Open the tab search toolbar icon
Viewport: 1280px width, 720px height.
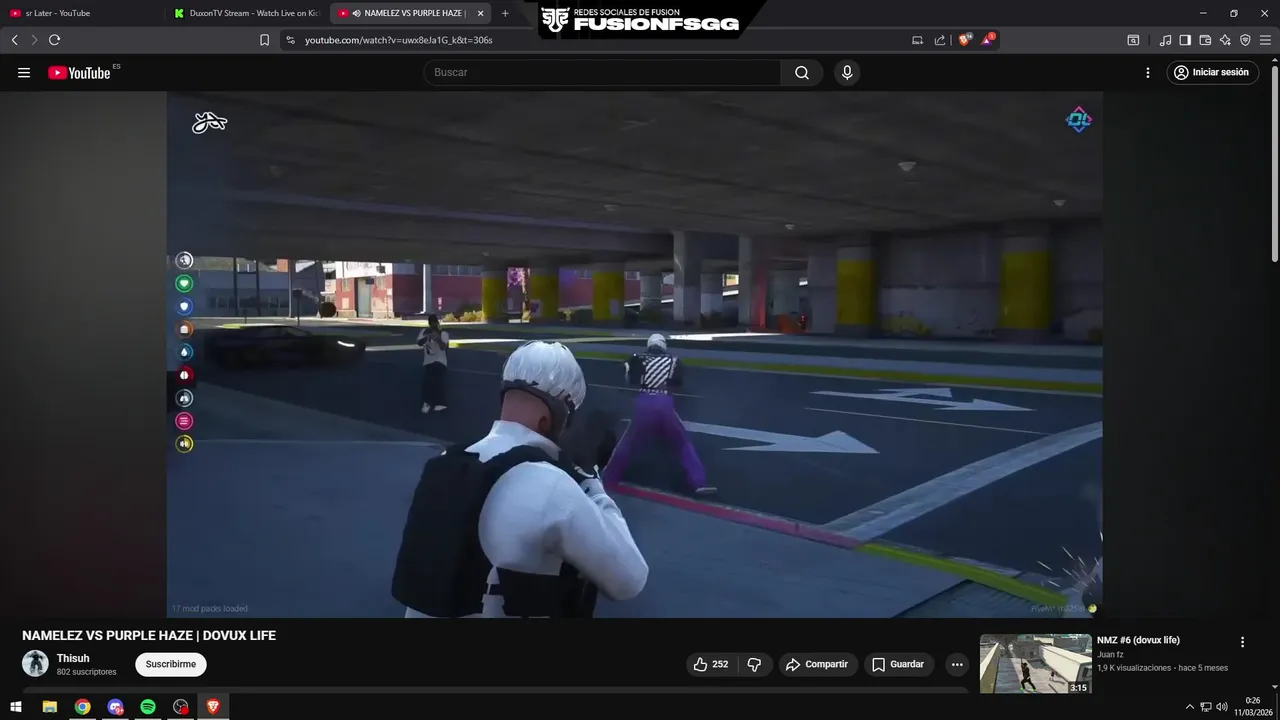[1133, 40]
